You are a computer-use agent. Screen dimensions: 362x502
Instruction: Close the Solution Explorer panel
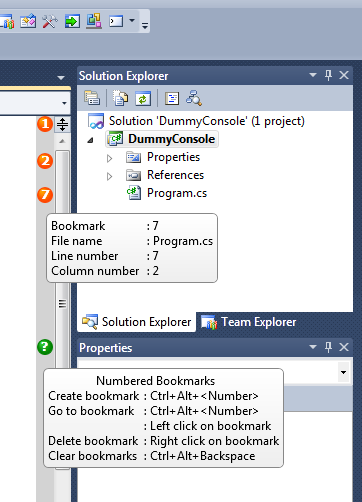tap(344, 75)
